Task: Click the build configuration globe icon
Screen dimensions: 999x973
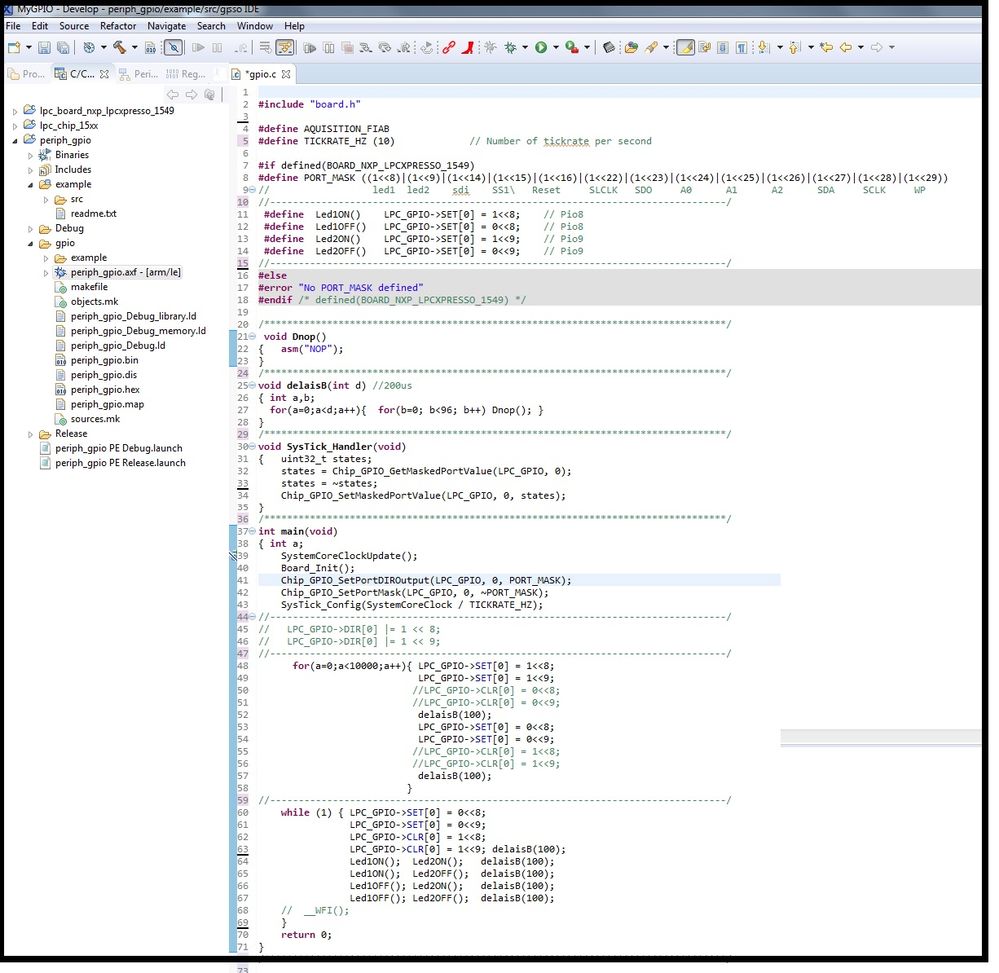Action: (89, 47)
